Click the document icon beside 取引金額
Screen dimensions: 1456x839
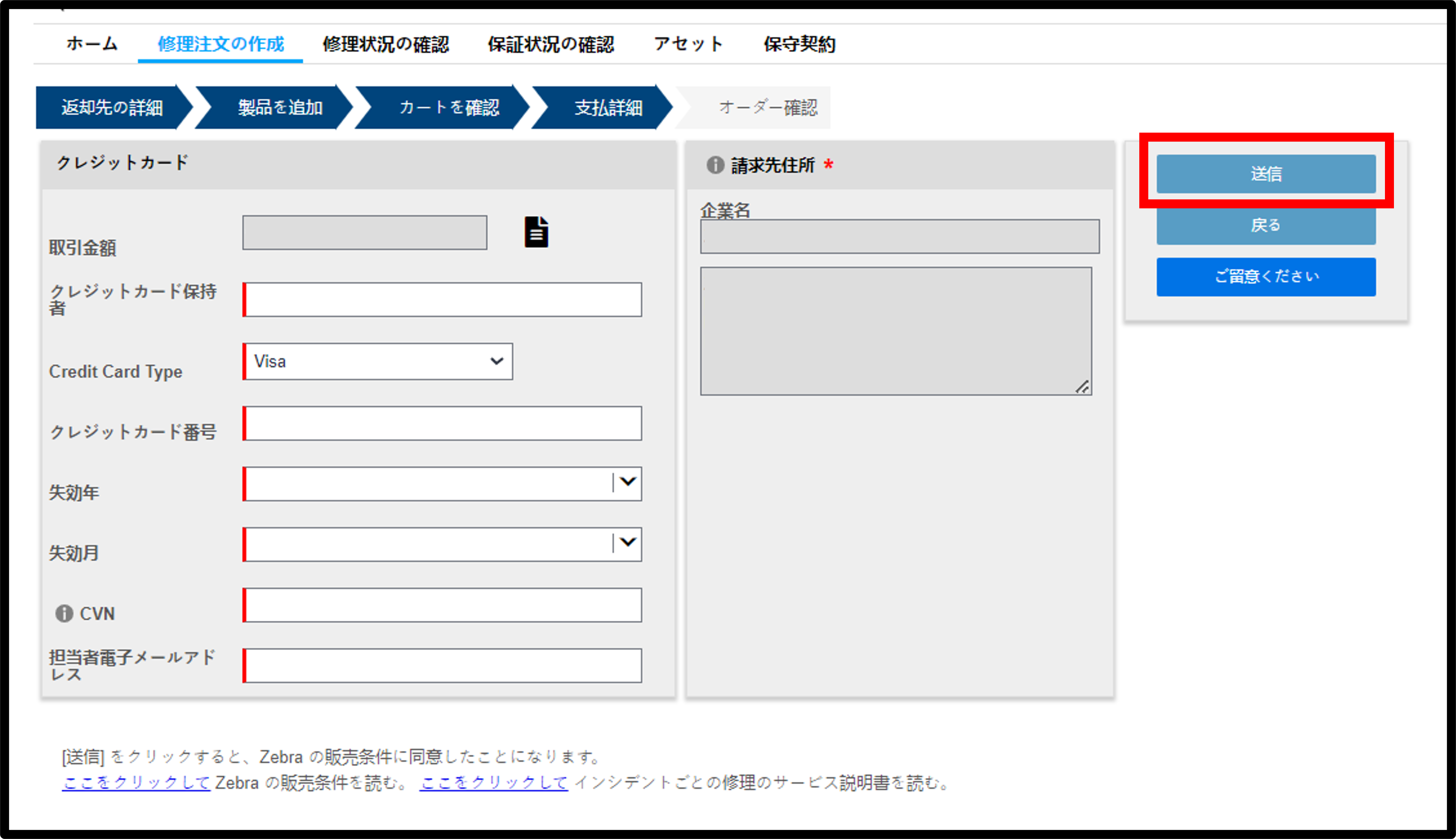[x=536, y=232]
